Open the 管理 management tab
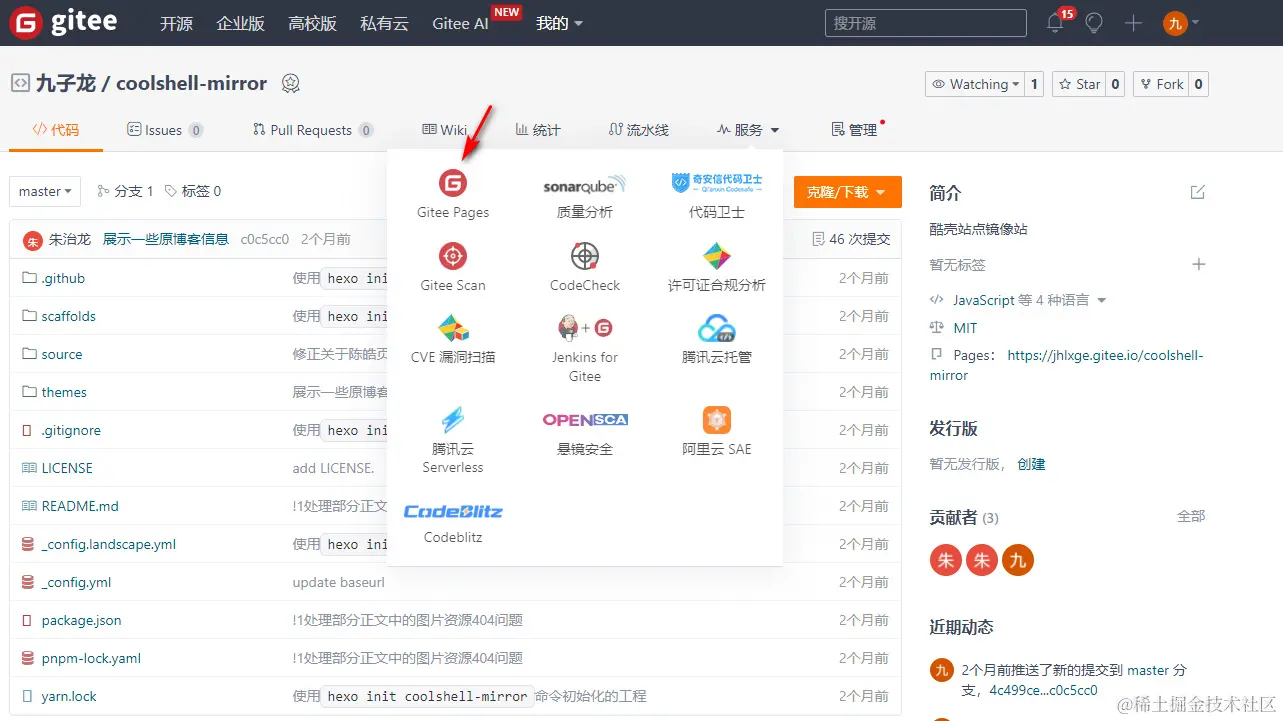The height and width of the screenshot is (721, 1283). [x=855, y=130]
